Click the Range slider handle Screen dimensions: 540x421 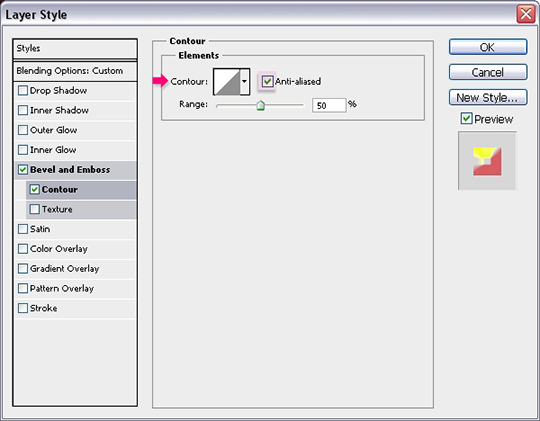click(x=261, y=105)
